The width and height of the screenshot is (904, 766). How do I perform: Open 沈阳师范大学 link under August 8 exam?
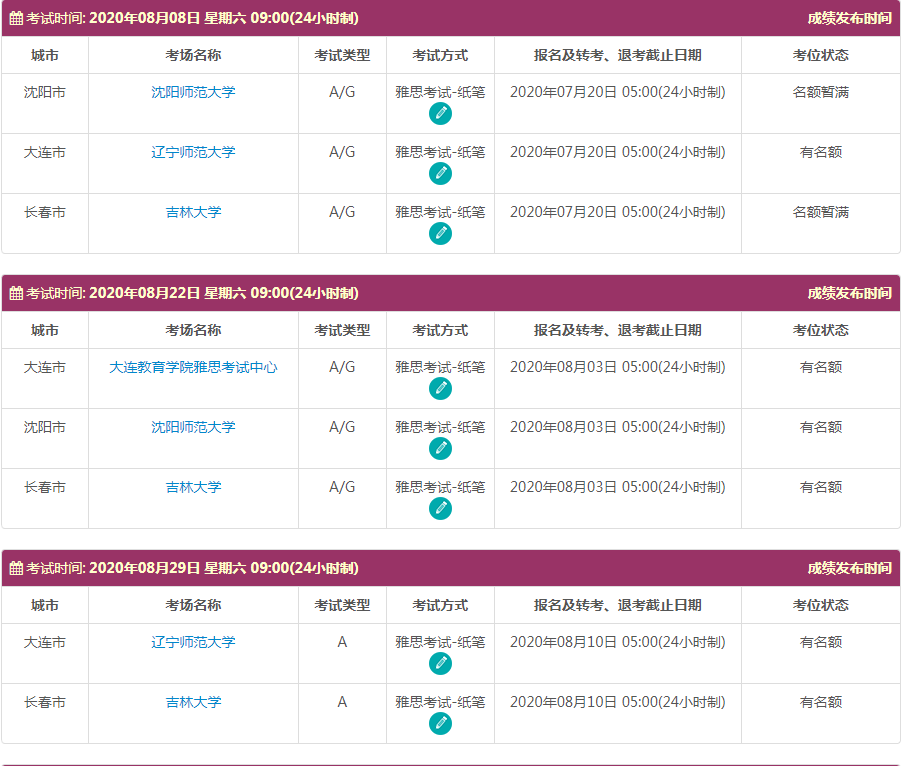[x=193, y=92]
